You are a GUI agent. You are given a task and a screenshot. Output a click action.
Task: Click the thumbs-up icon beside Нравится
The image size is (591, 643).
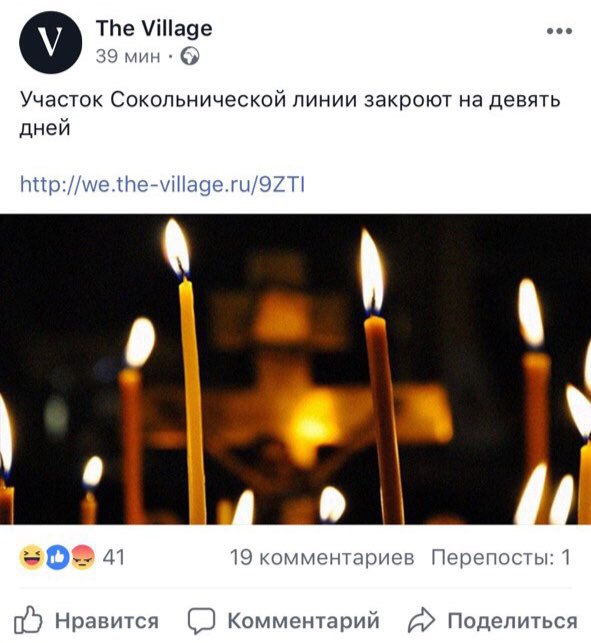coord(28,619)
